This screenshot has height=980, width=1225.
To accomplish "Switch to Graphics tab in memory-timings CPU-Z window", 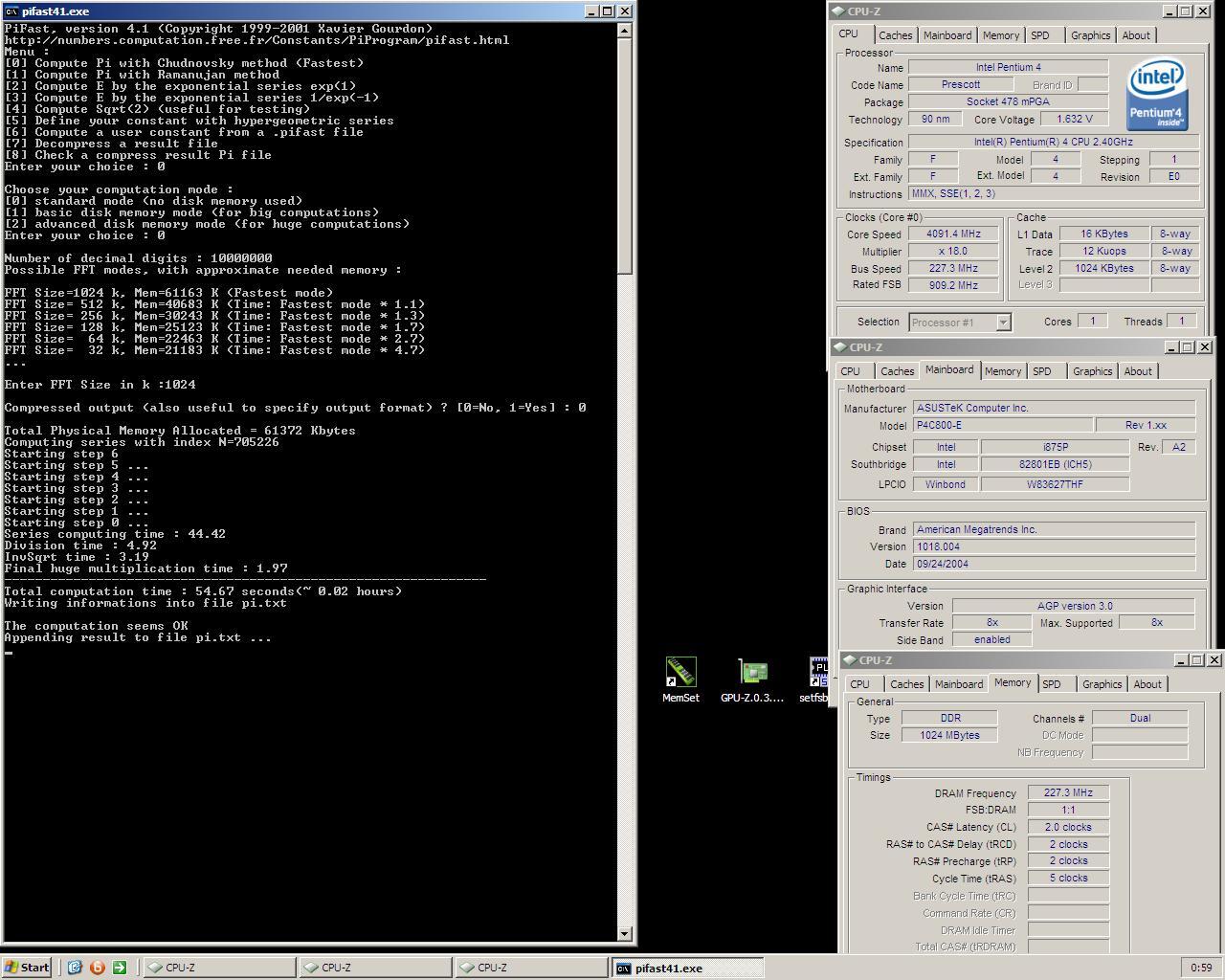I will (x=1102, y=684).
